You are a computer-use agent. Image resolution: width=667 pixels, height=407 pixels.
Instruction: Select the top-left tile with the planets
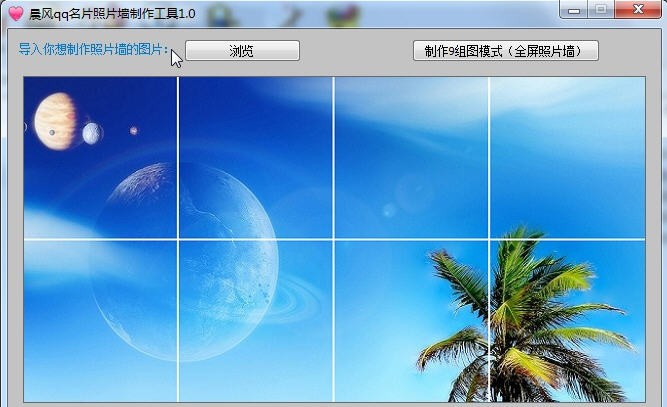pyautogui.click(x=100, y=158)
